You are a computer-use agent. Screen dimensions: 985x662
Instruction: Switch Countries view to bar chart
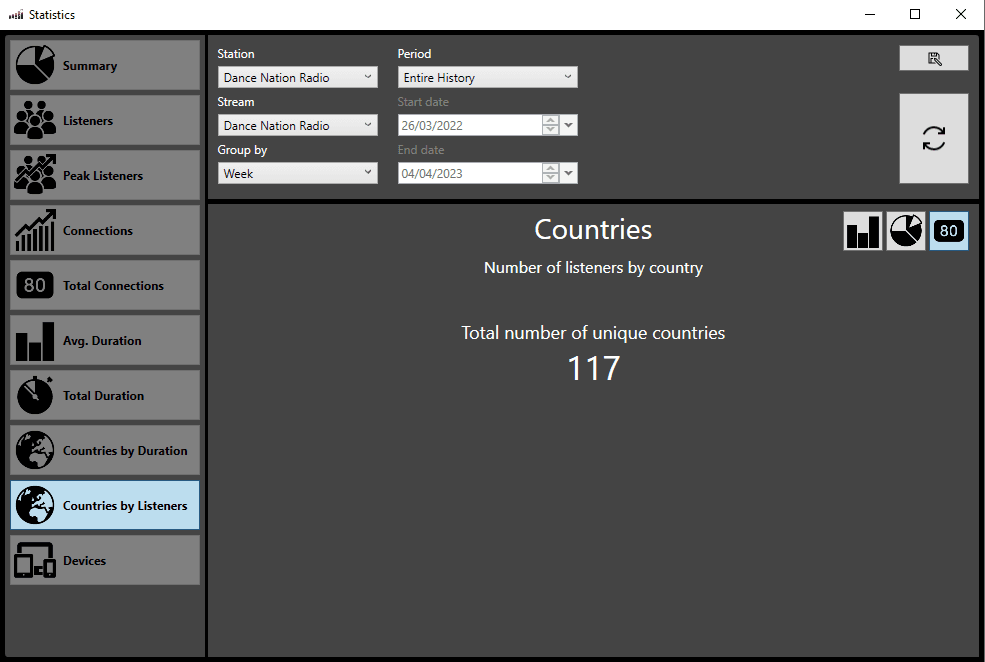coord(863,231)
